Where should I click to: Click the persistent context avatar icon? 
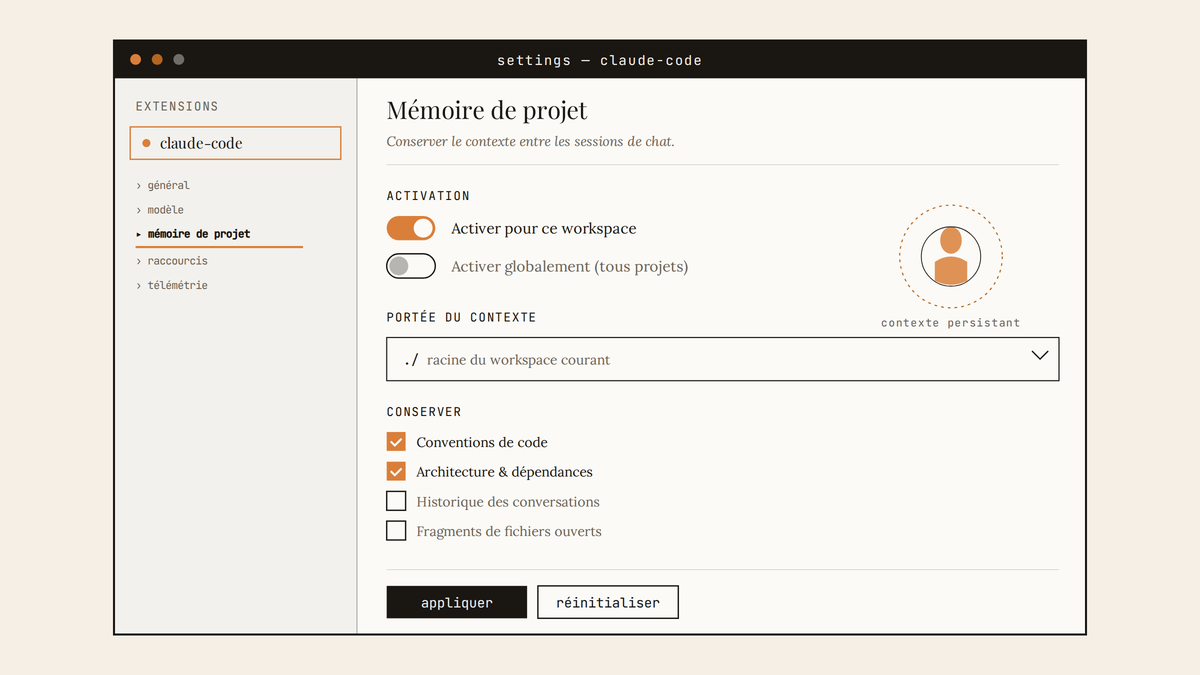pyautogui.click(x=951, y=257)
